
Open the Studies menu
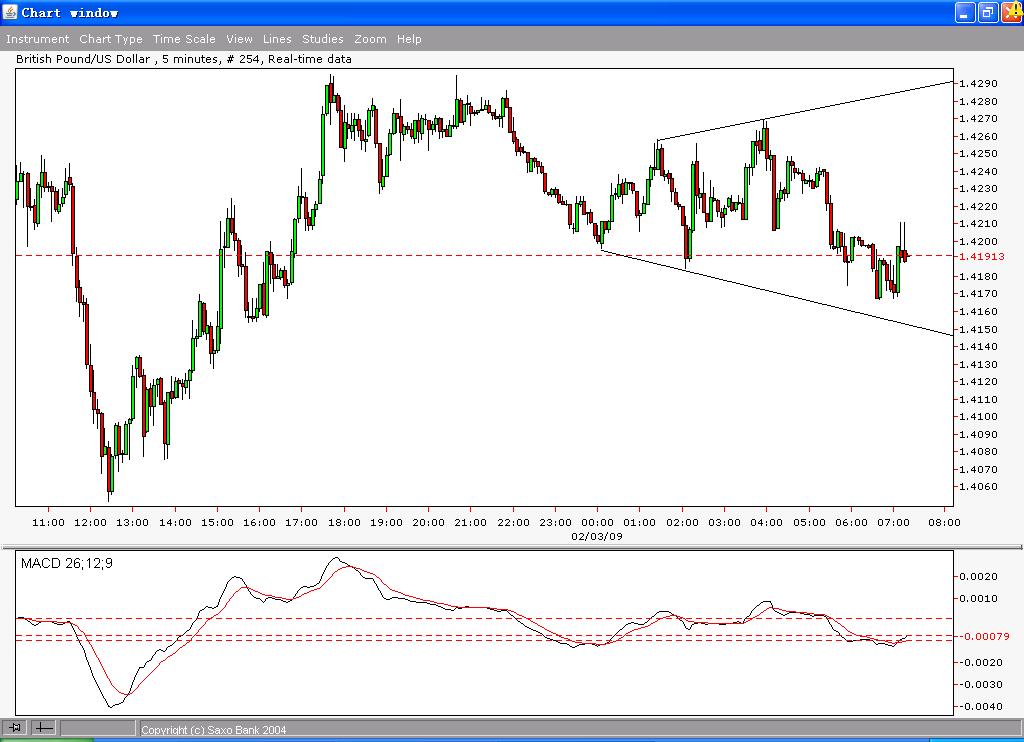pos(323,39)
